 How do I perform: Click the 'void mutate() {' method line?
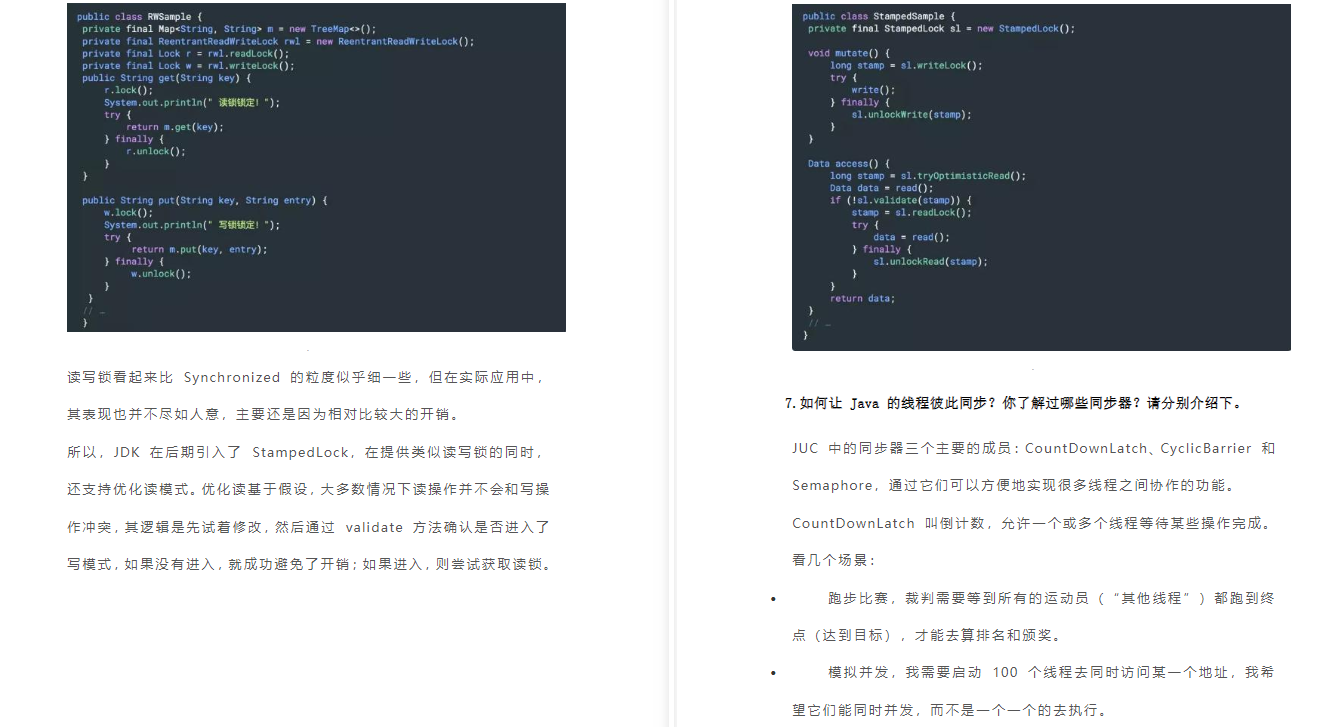(849, 53)
